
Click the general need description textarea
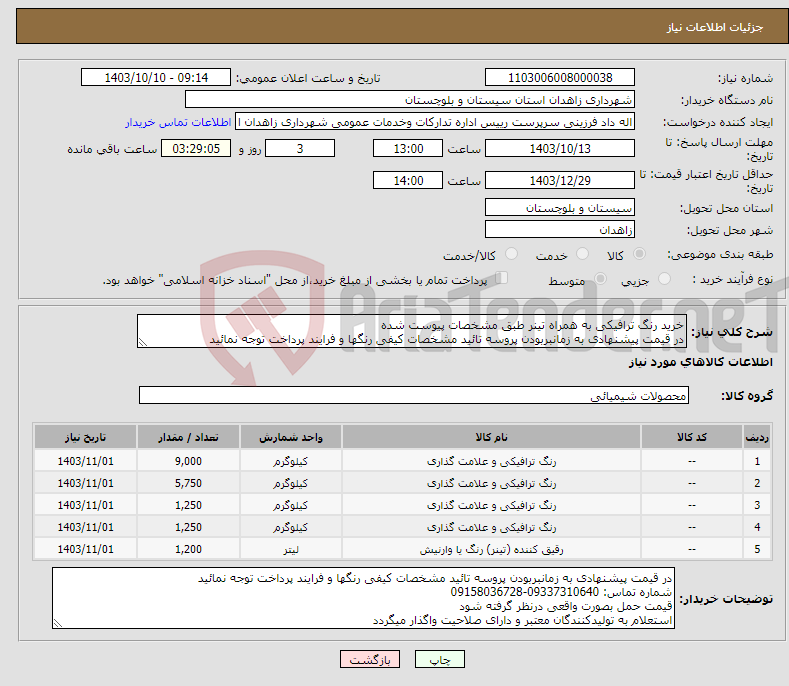point(412,332)
